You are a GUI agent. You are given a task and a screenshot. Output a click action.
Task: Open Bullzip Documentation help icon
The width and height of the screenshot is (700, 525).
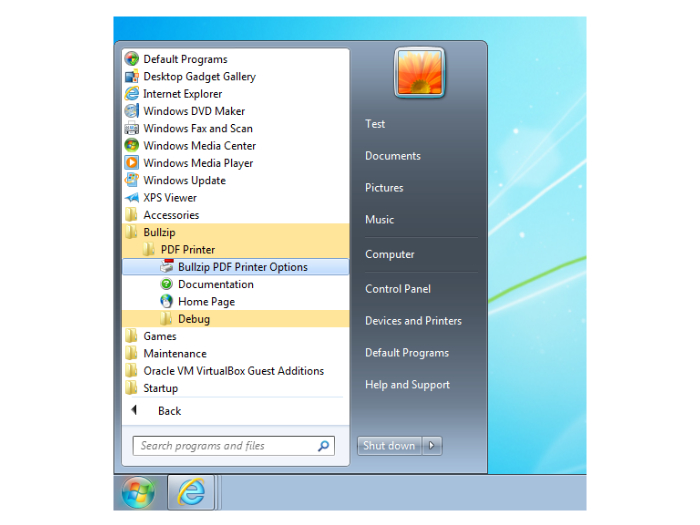167,284
